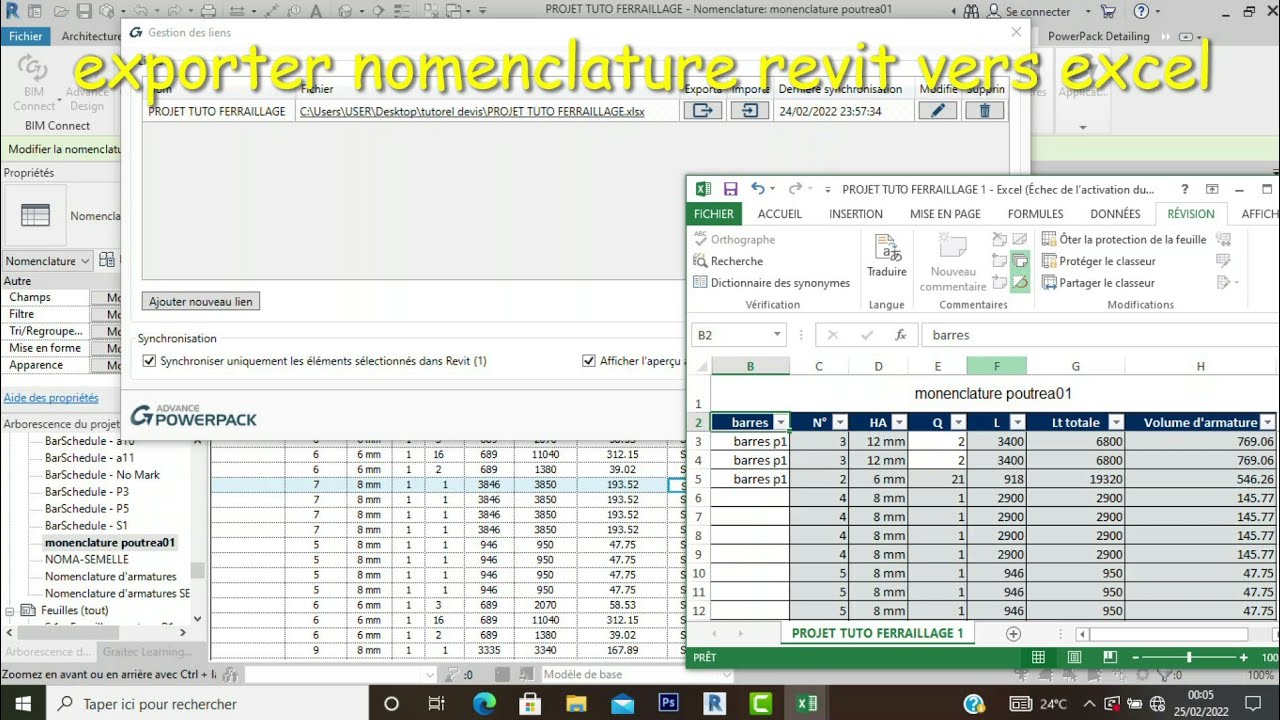
Task: Switch to the MISE EN PAGE tab
Action: (945, 214)
